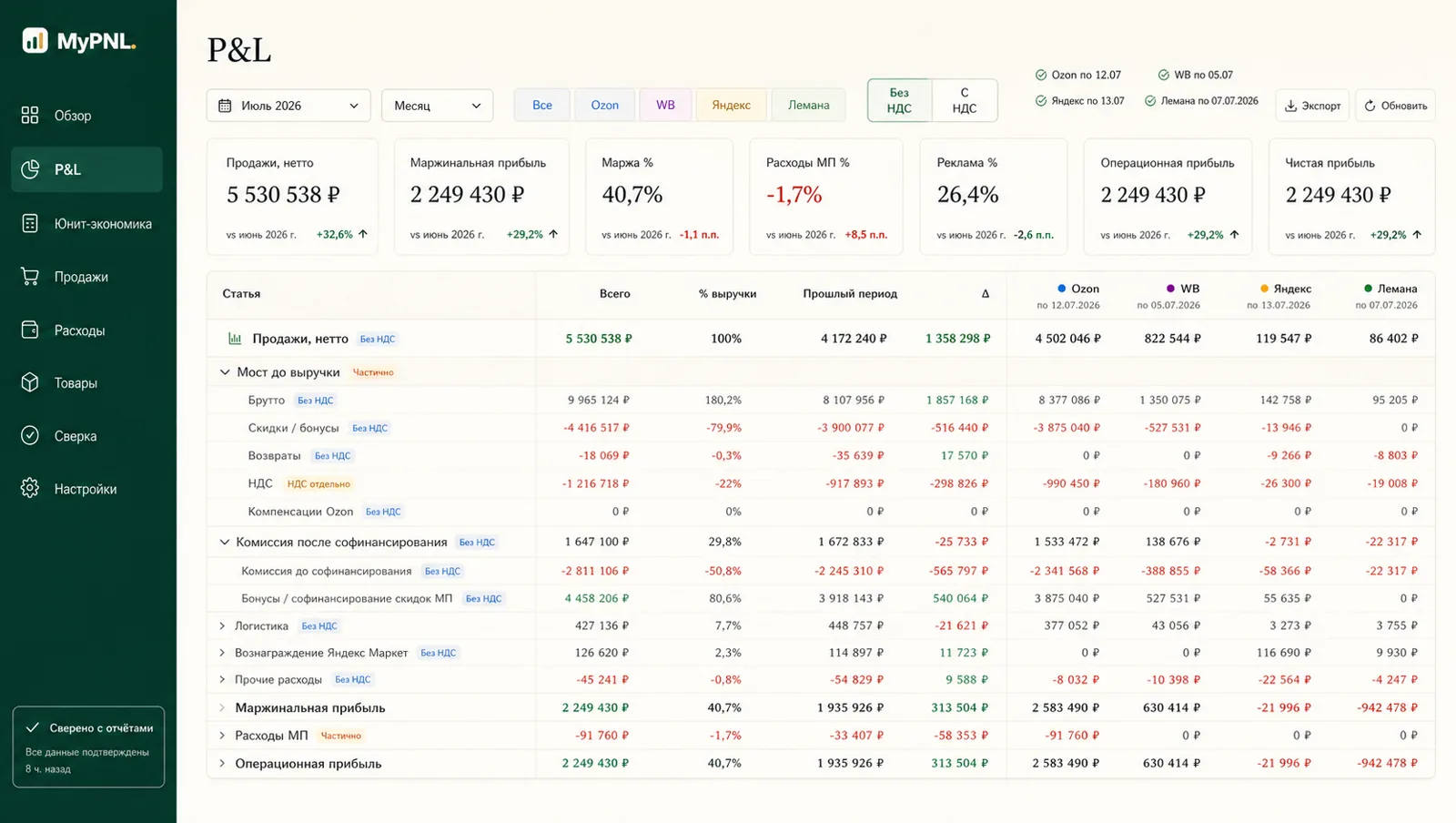Collapse the Мост до выручки row
This screenshot has width=1456, height=823.
pyautogui.click(x=225, y=371)
